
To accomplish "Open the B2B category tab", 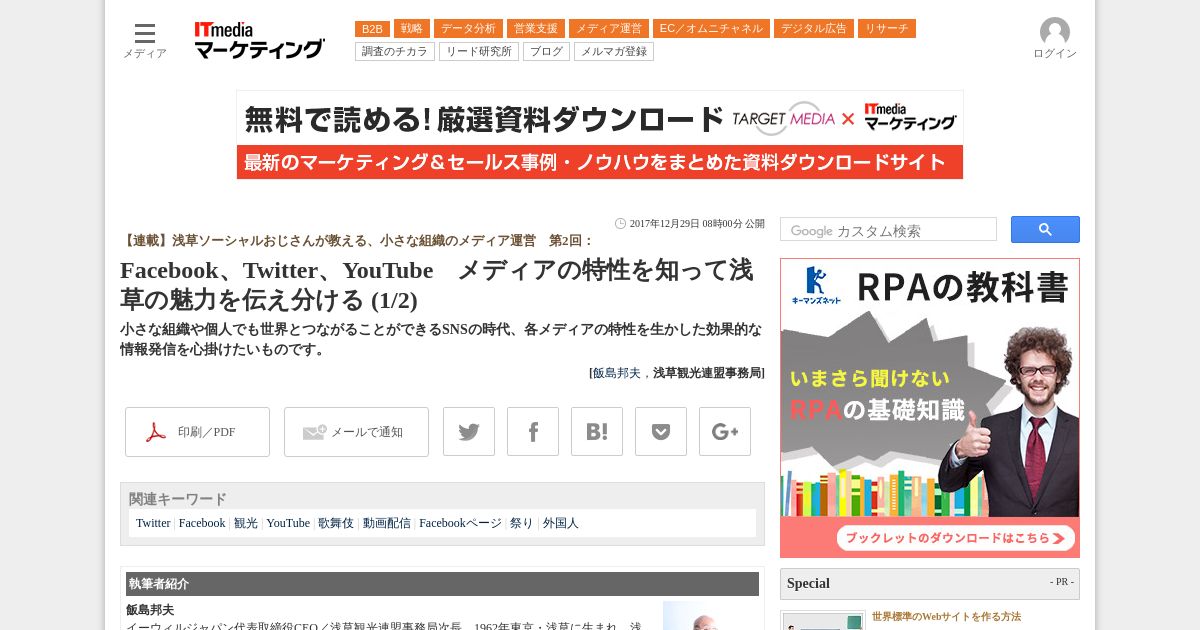I will click(372, 29).
